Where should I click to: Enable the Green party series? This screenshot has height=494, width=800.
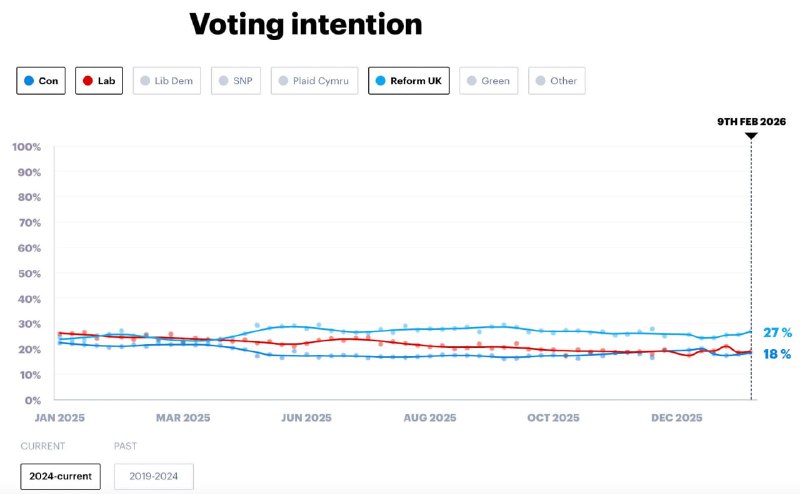pos(488,80)
